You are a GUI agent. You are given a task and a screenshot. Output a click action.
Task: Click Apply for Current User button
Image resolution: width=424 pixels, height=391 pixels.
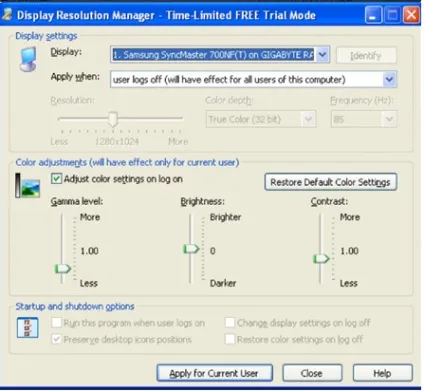[214, 373]
